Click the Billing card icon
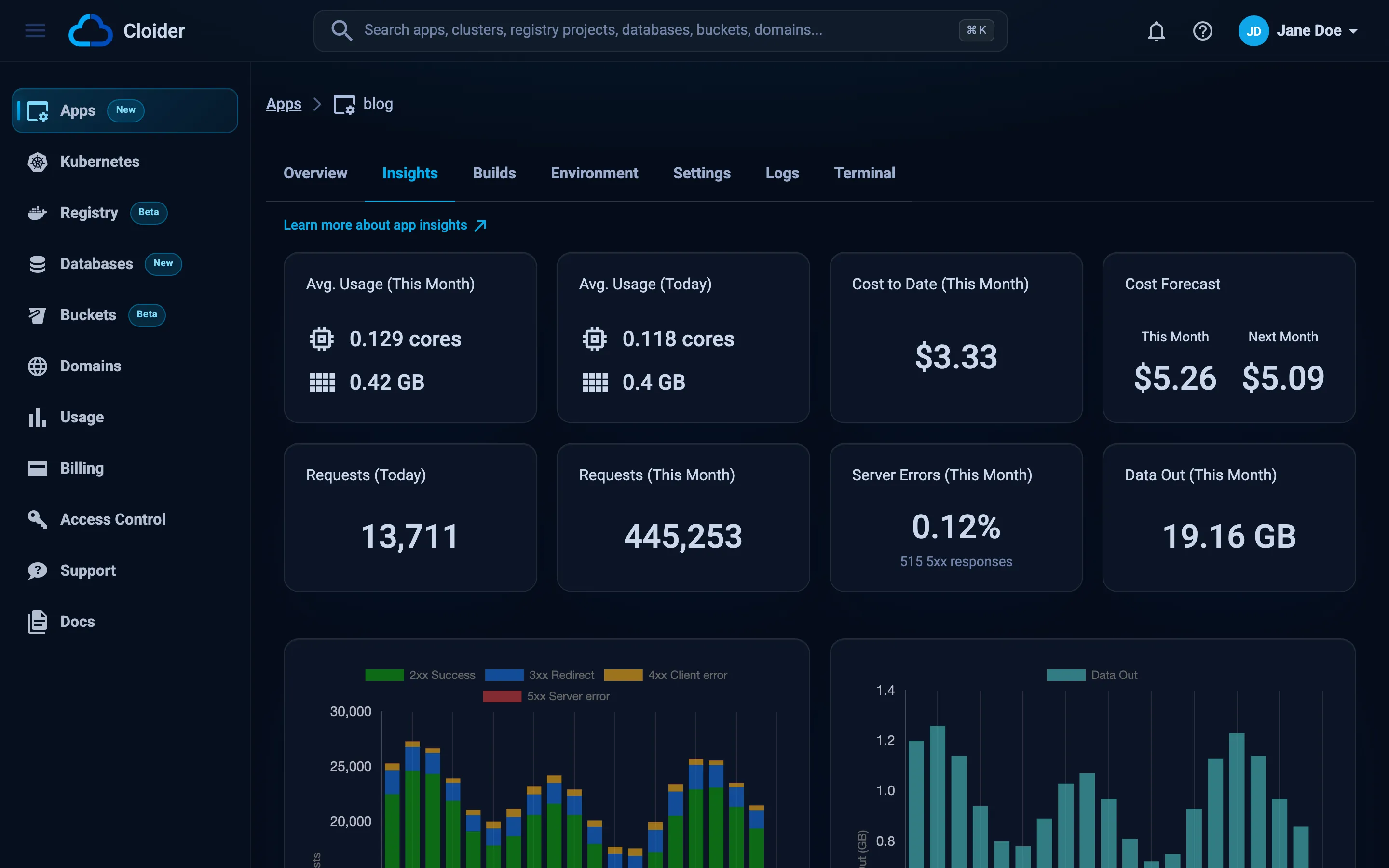 coord(37,468)
